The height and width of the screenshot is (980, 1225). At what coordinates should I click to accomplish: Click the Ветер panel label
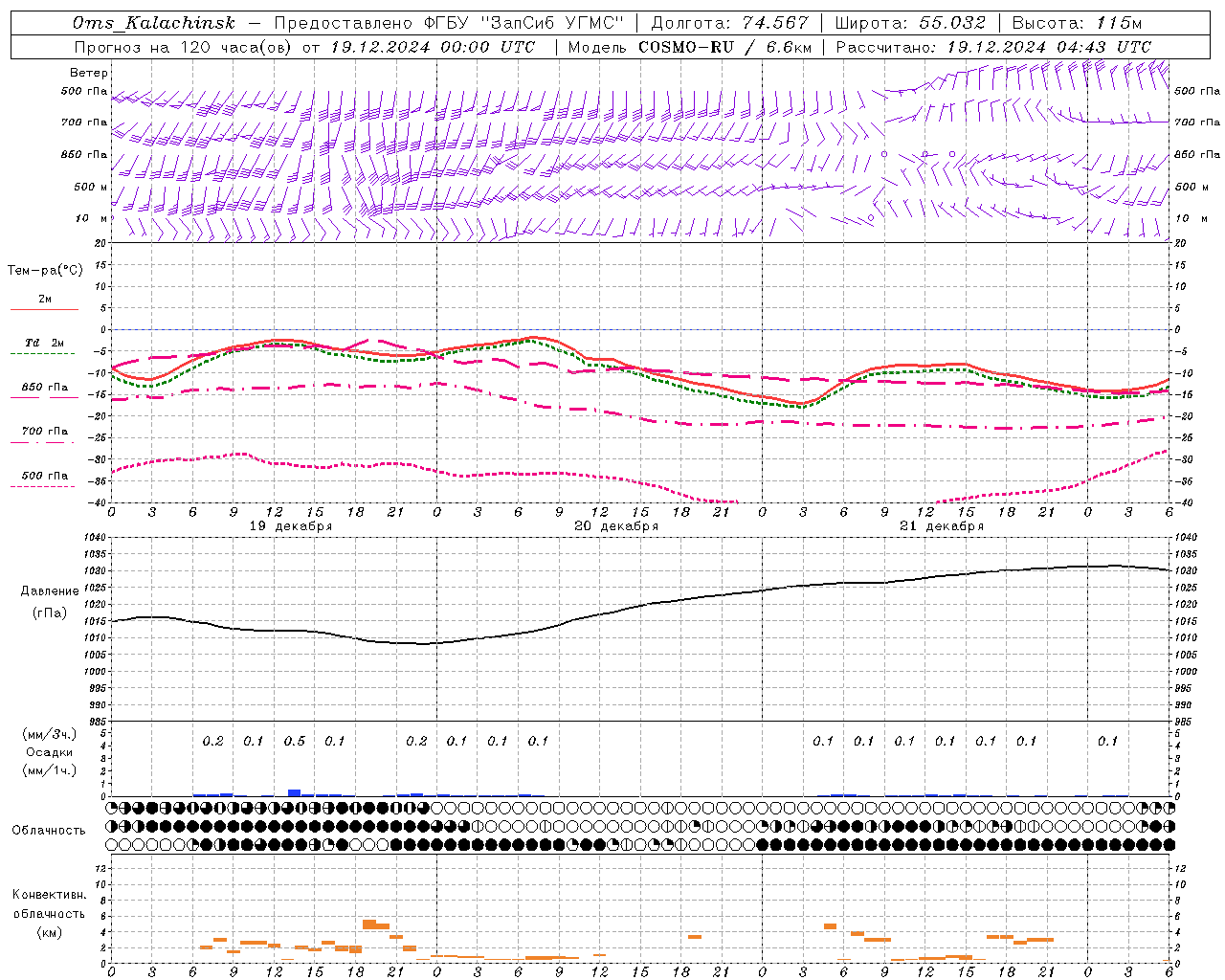pos(89,73)
